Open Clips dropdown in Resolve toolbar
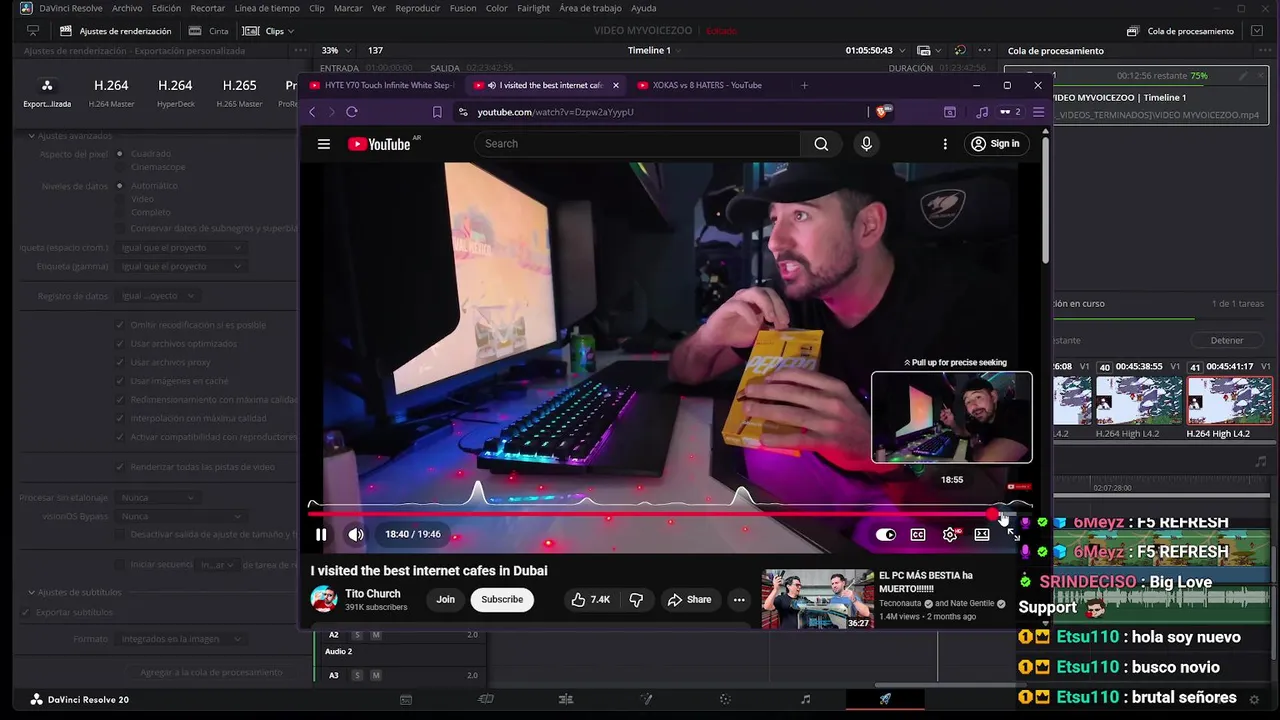Screen dimensions: 1280x720 [268, 31]
